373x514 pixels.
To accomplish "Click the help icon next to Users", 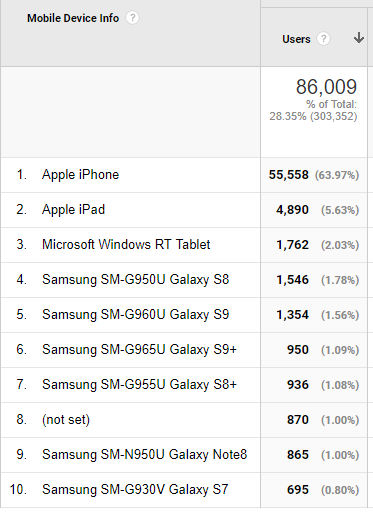I will point(323,39).
